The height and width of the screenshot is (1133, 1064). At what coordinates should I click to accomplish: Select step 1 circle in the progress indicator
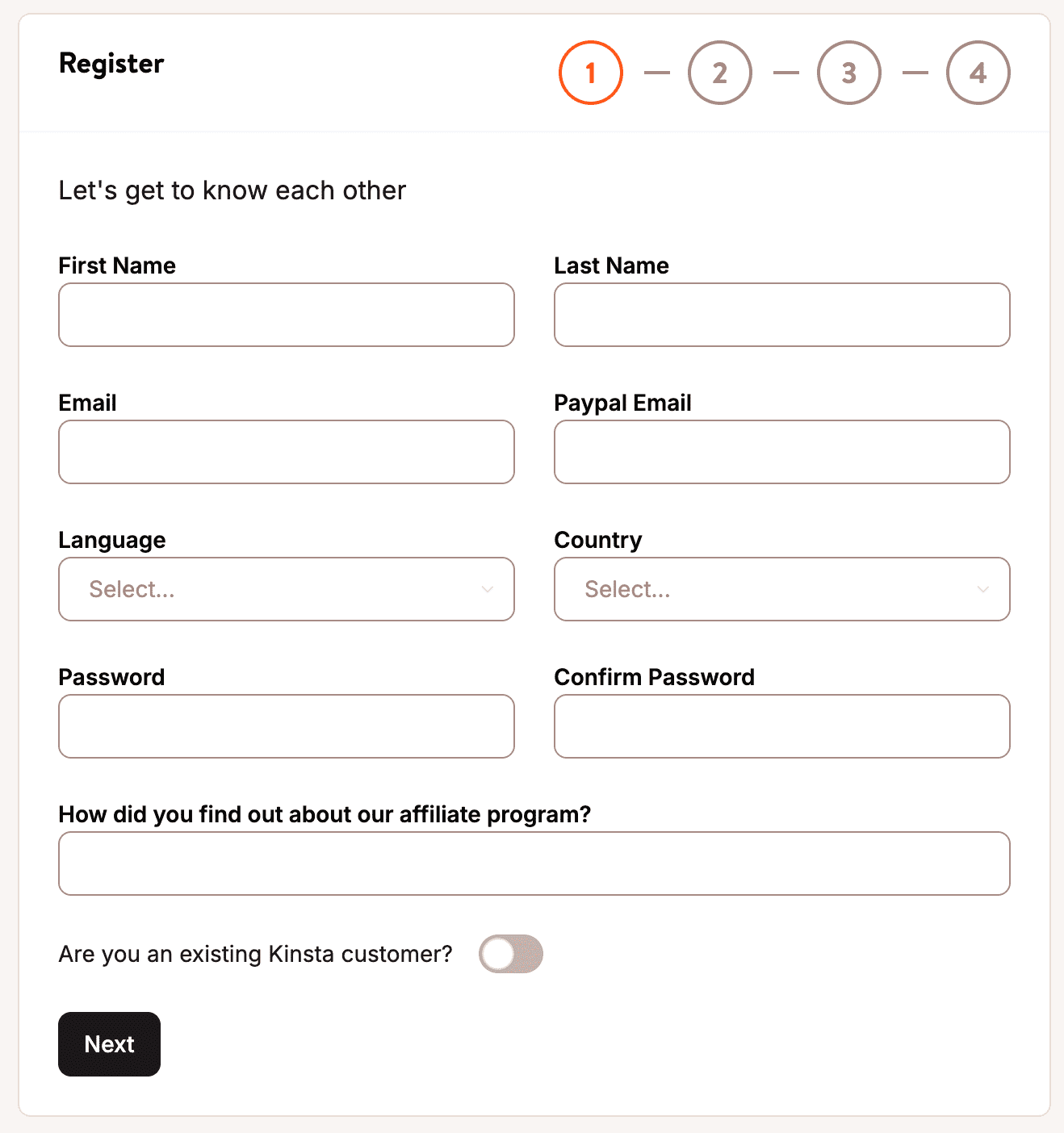click(590, 72)
